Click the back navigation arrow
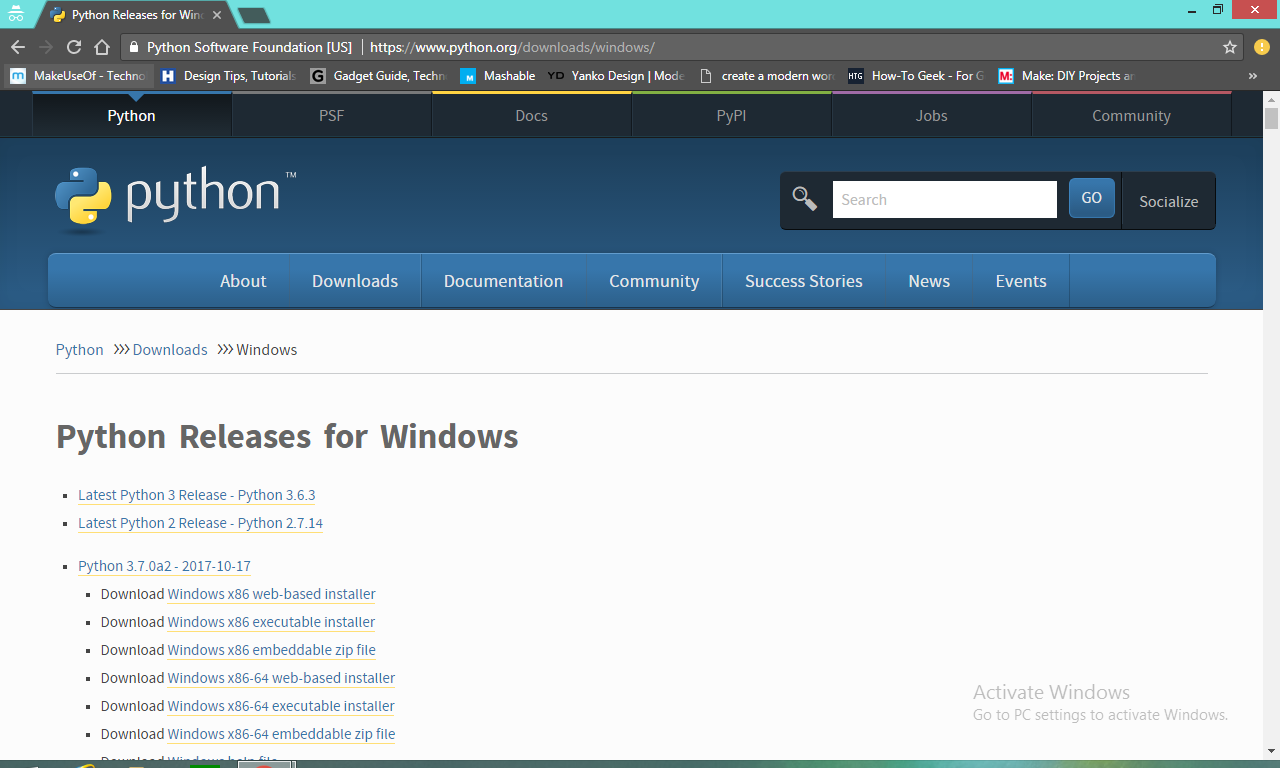 pos(17,46)
